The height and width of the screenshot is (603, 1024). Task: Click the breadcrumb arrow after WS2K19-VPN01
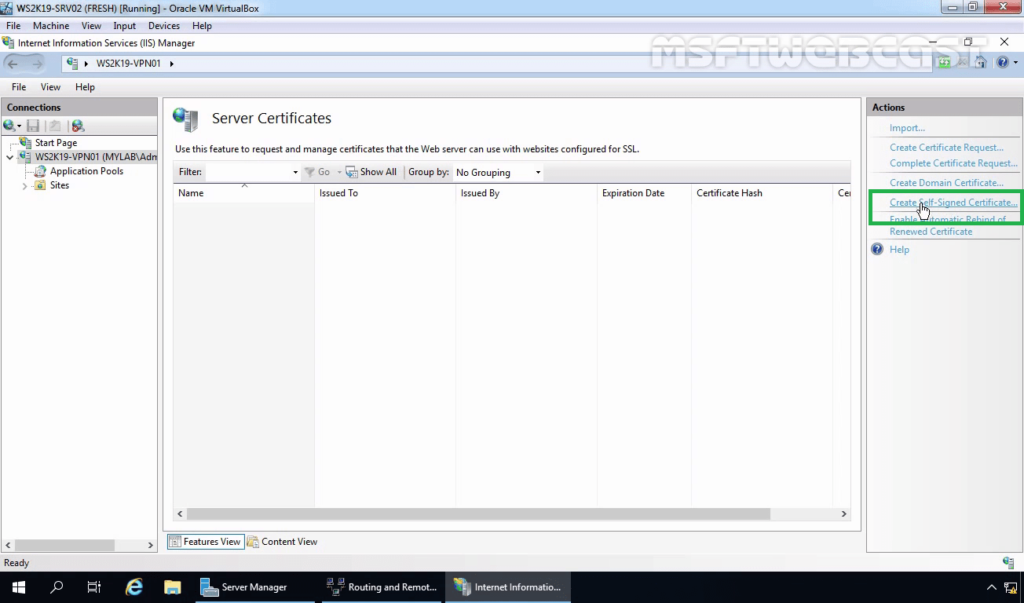(172, 63)
